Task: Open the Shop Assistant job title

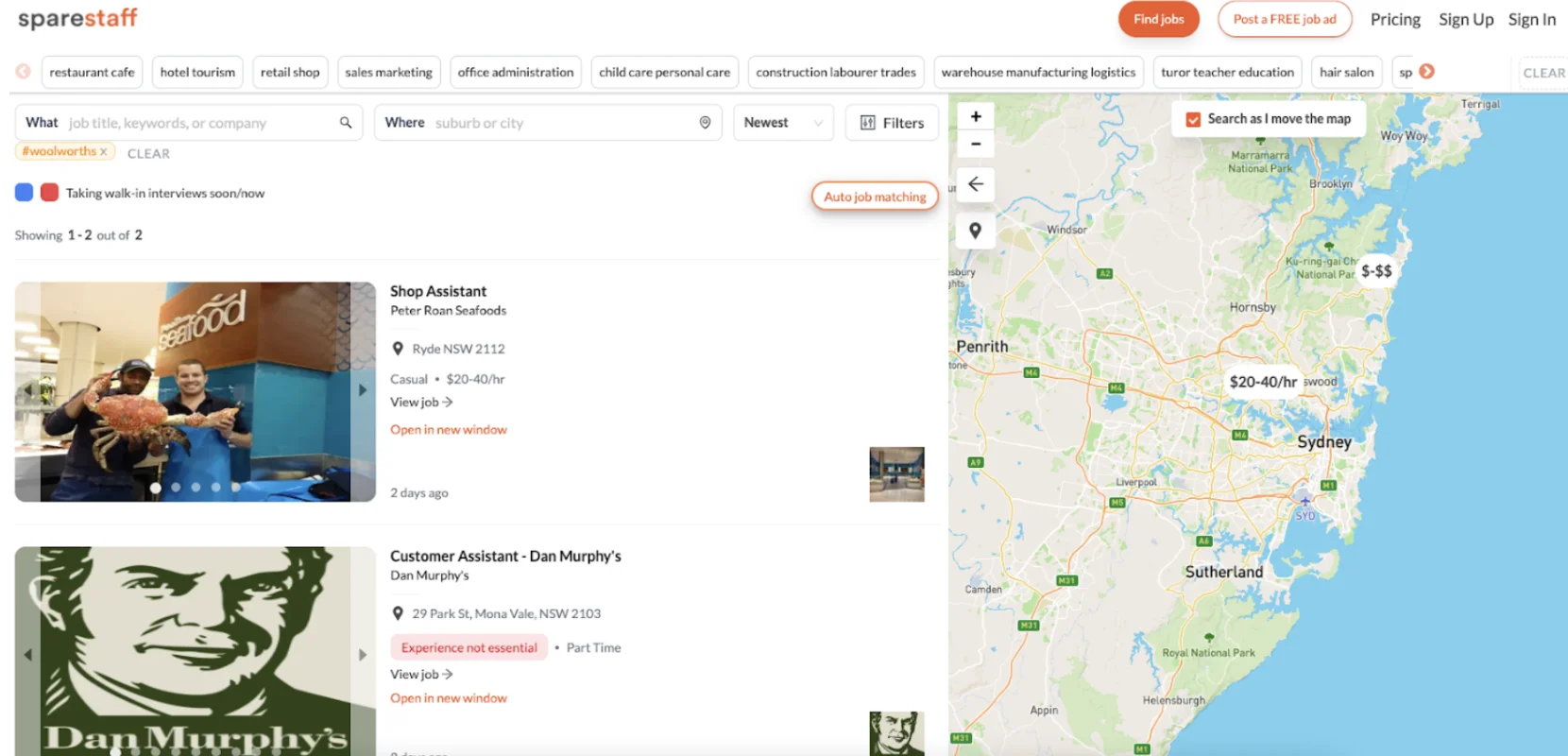Action: (x=438, y=291)
